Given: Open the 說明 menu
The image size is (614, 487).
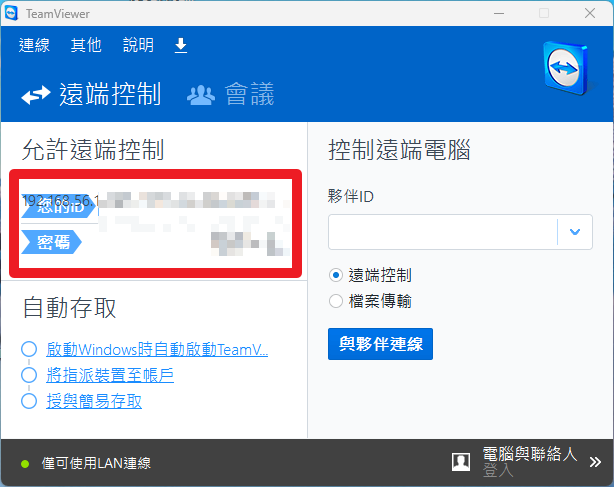Looking at the screenshot, I should point(138,45).
